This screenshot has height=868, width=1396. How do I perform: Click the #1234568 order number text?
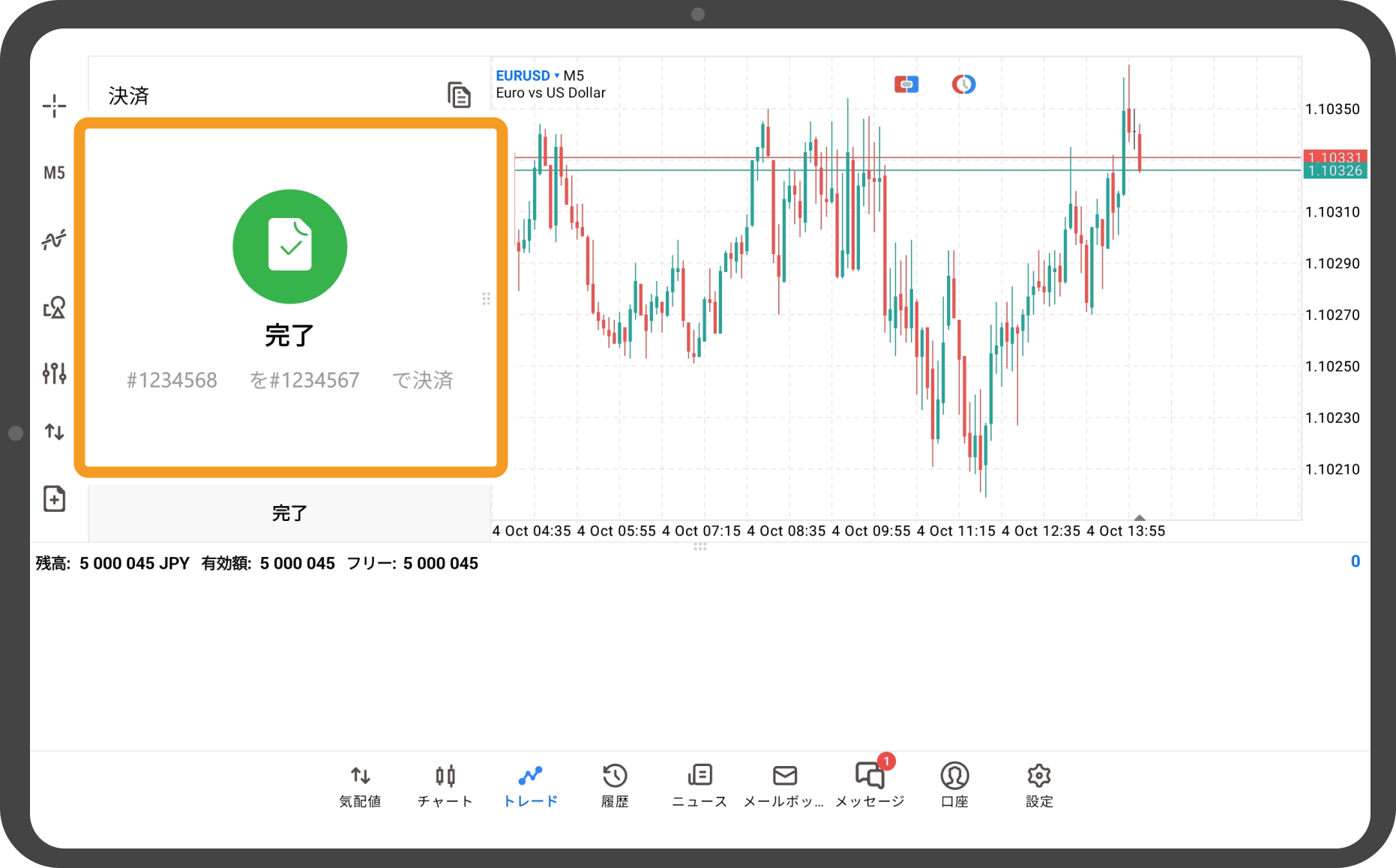click(x=172, y=380)
